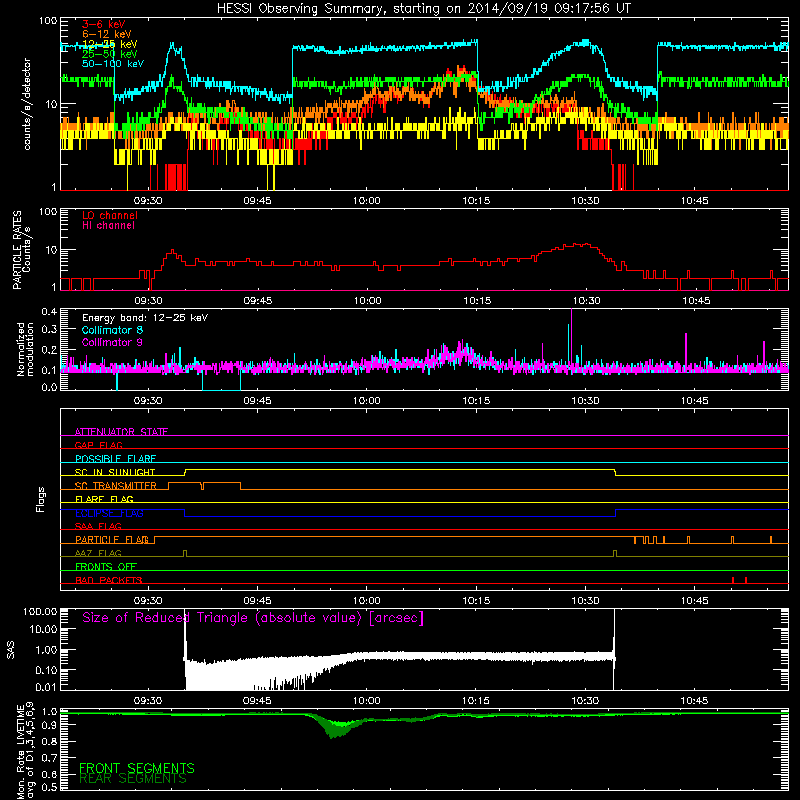Click 10:00 tick label under count-rate plot
The image size is (800, 800).
click(366, 201)
